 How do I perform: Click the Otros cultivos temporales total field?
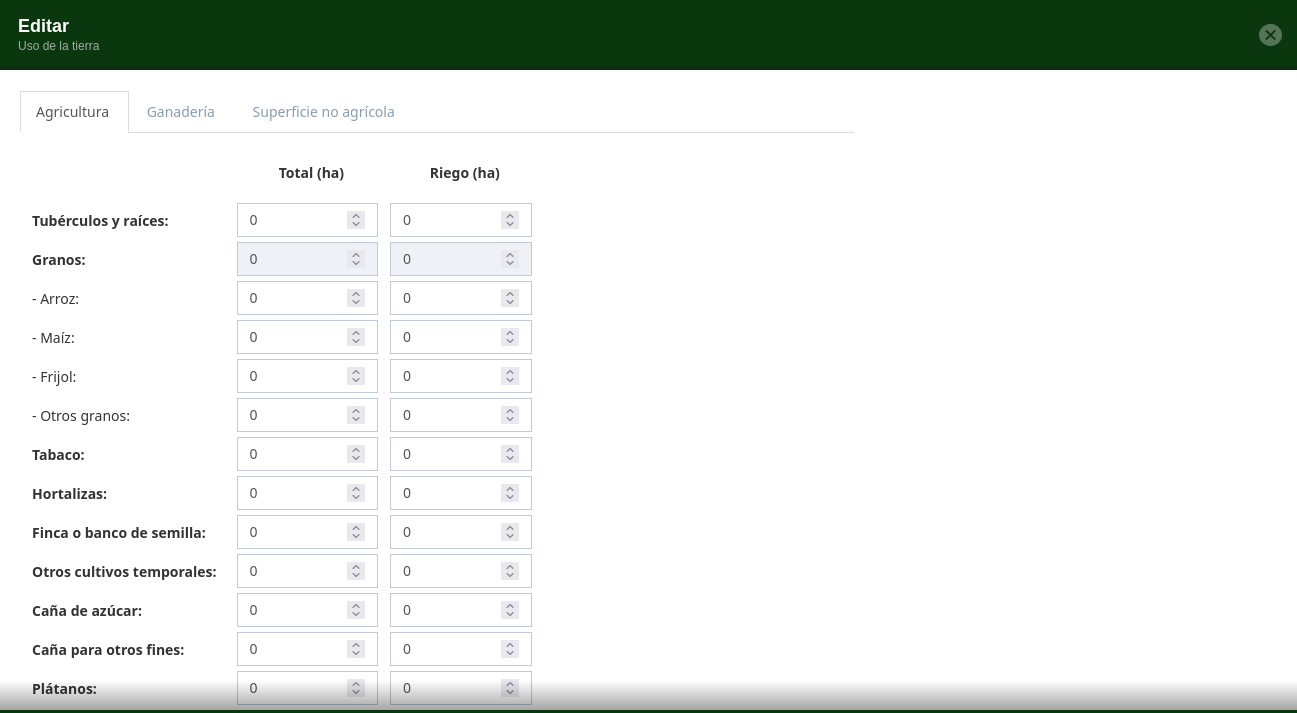pos(292,571)
